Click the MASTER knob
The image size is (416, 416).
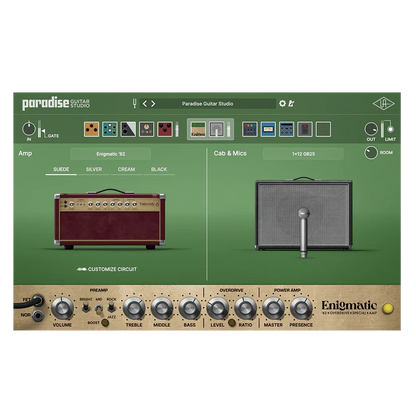click(x=273, y=308)
